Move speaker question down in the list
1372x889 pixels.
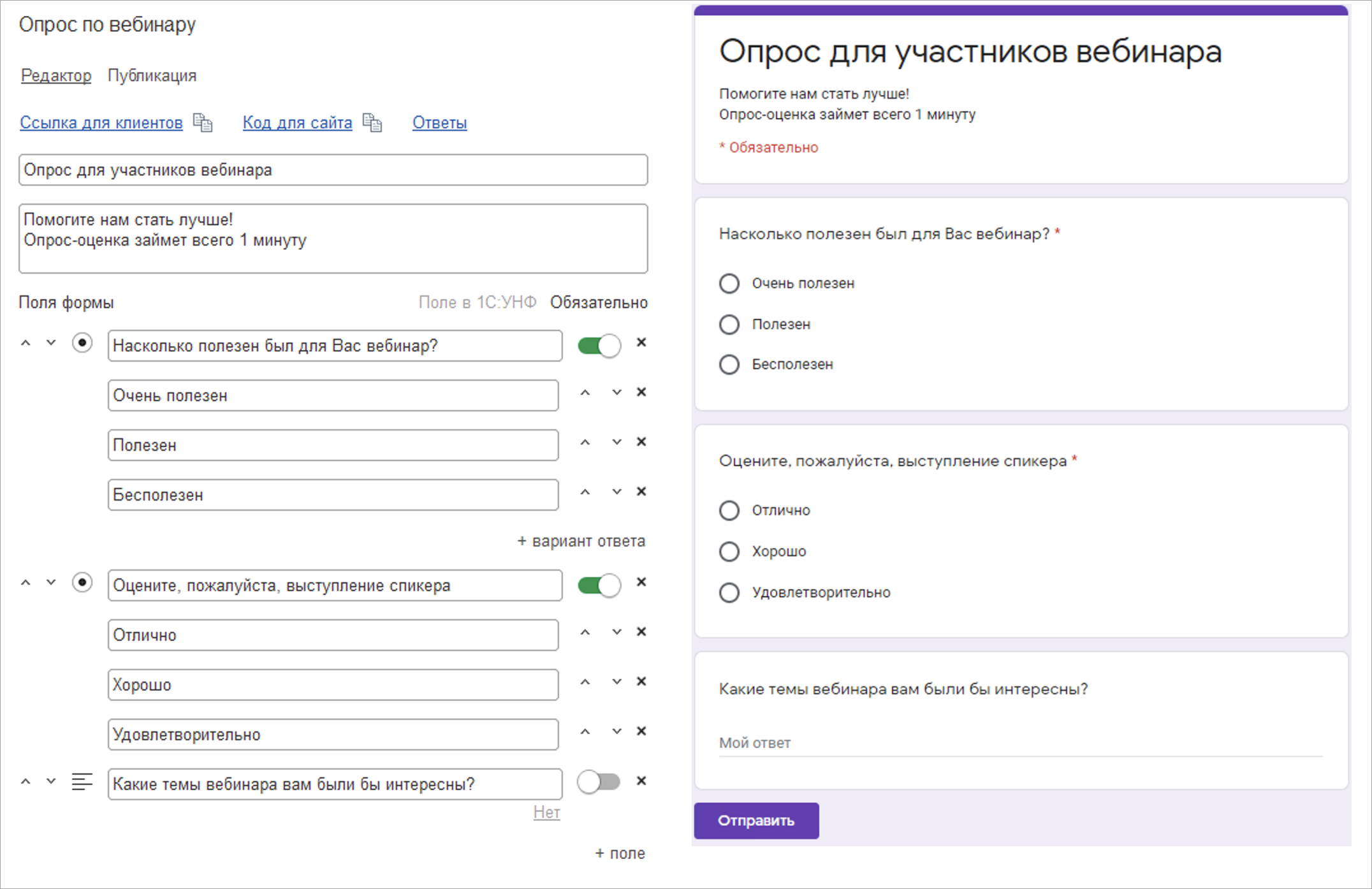click(51, 583)
